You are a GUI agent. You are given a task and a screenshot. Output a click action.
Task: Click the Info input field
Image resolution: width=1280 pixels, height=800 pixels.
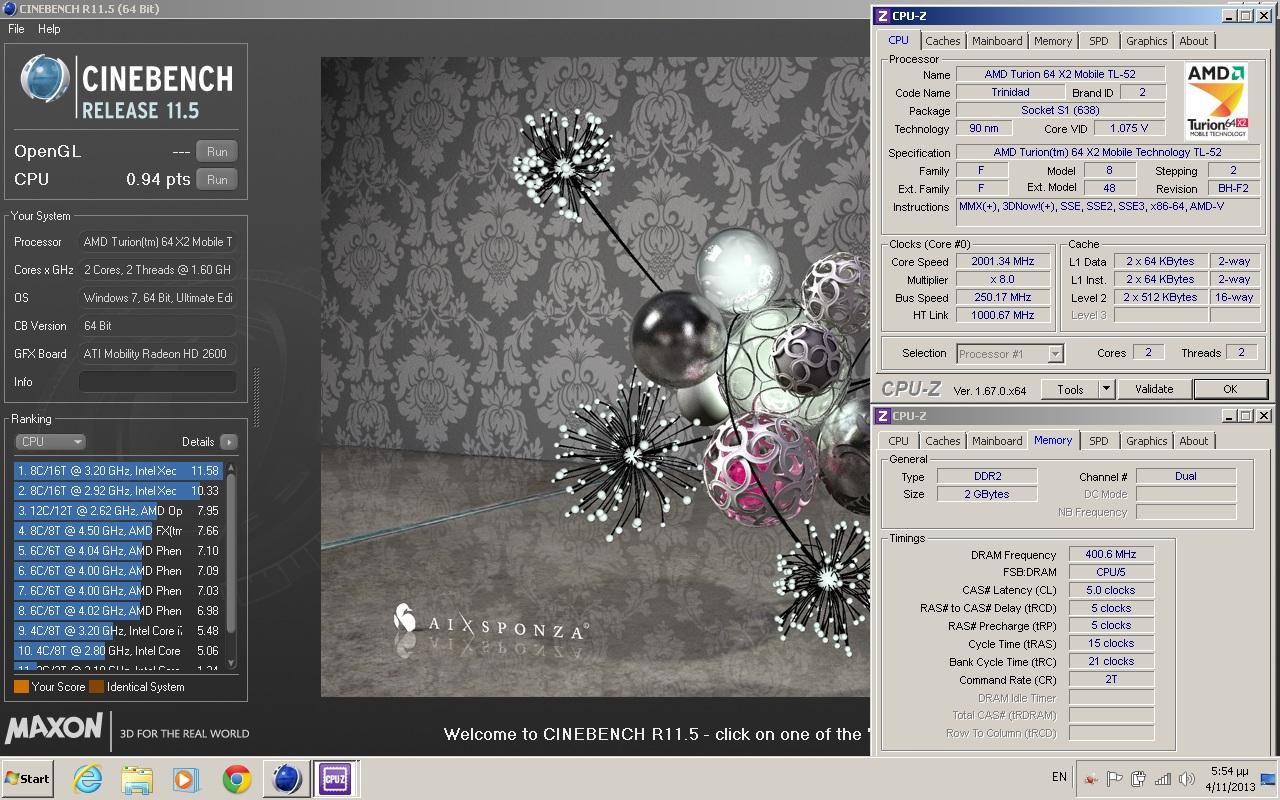pos(158,382)
